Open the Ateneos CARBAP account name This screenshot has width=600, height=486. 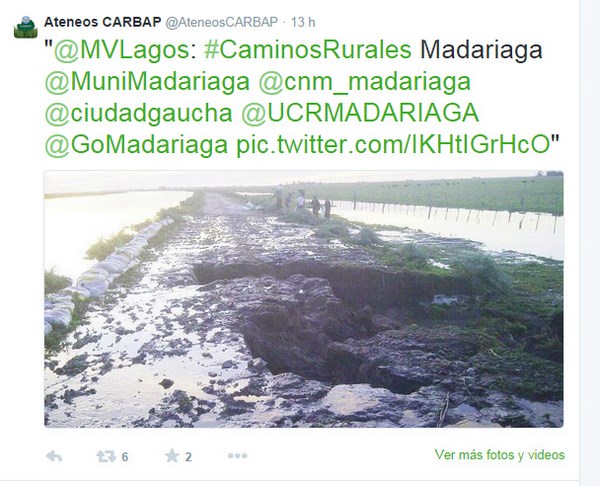[103, 22]
